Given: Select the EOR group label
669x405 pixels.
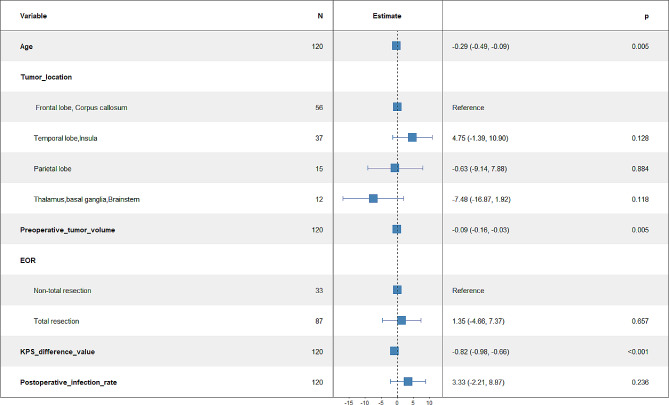Looking at the screenshot, I should point(28,260).
